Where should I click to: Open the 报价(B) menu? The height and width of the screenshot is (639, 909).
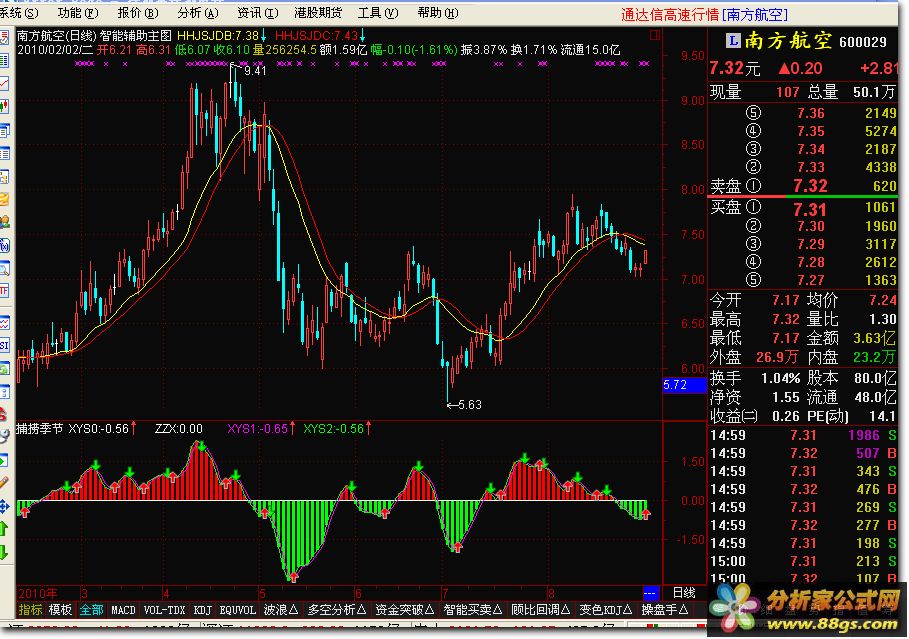click(137, 13)
